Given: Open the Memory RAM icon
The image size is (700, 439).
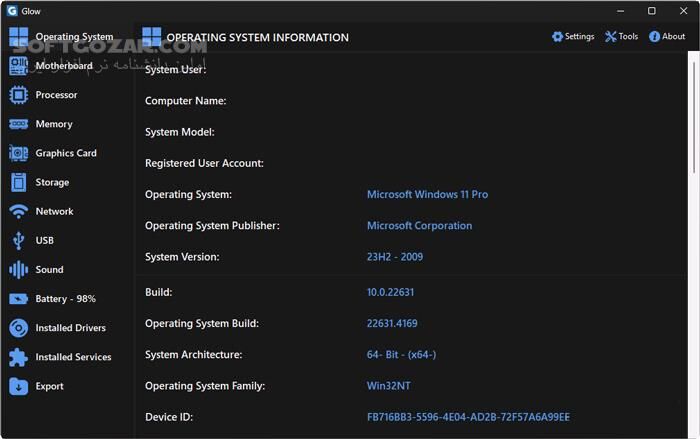Looking at the screenshot, I should click(18, 124).
